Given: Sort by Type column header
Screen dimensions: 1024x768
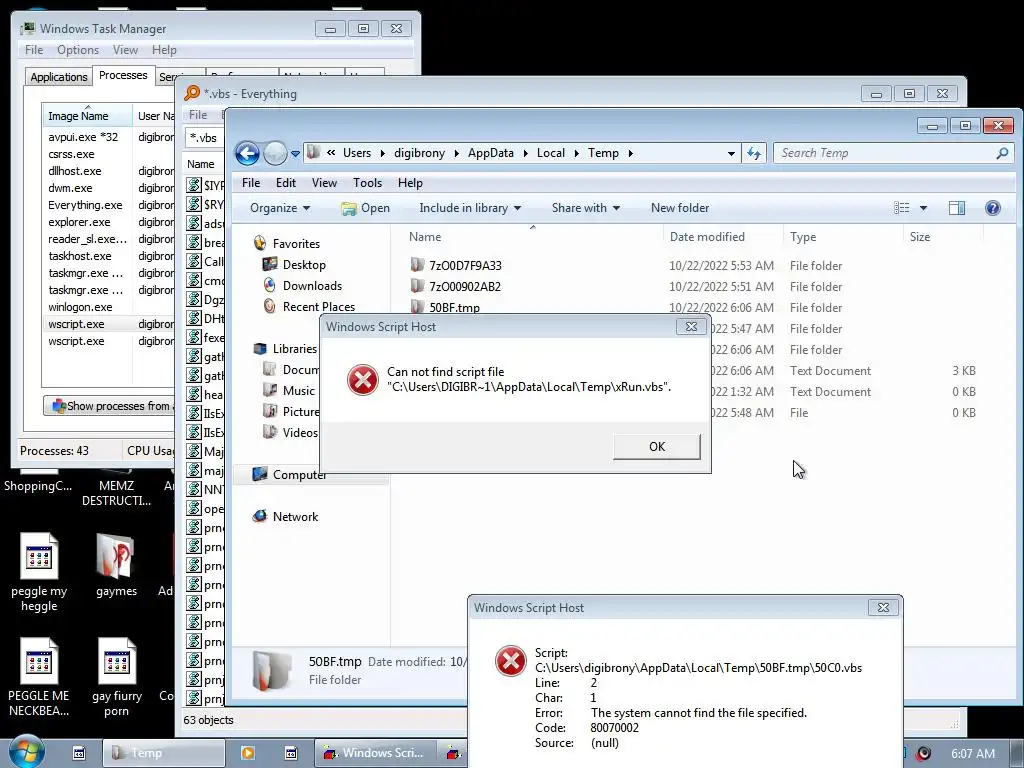Looking at the screenshot, I should click(803, 236).
